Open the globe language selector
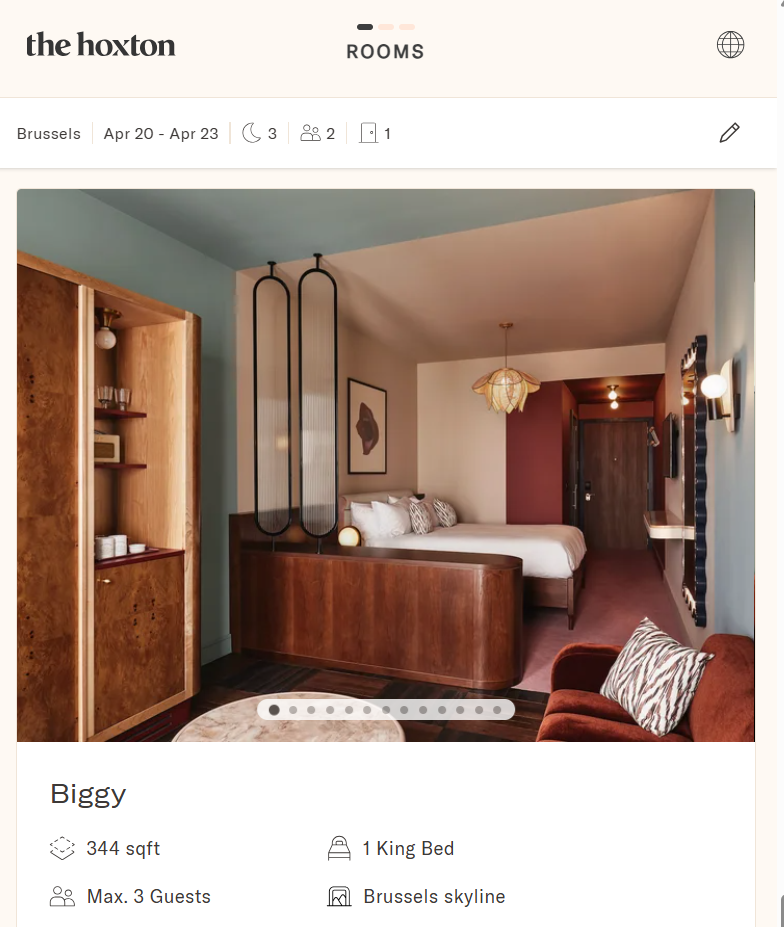Image resolution: width=784 pixels, height=927 pixels. 730,44
